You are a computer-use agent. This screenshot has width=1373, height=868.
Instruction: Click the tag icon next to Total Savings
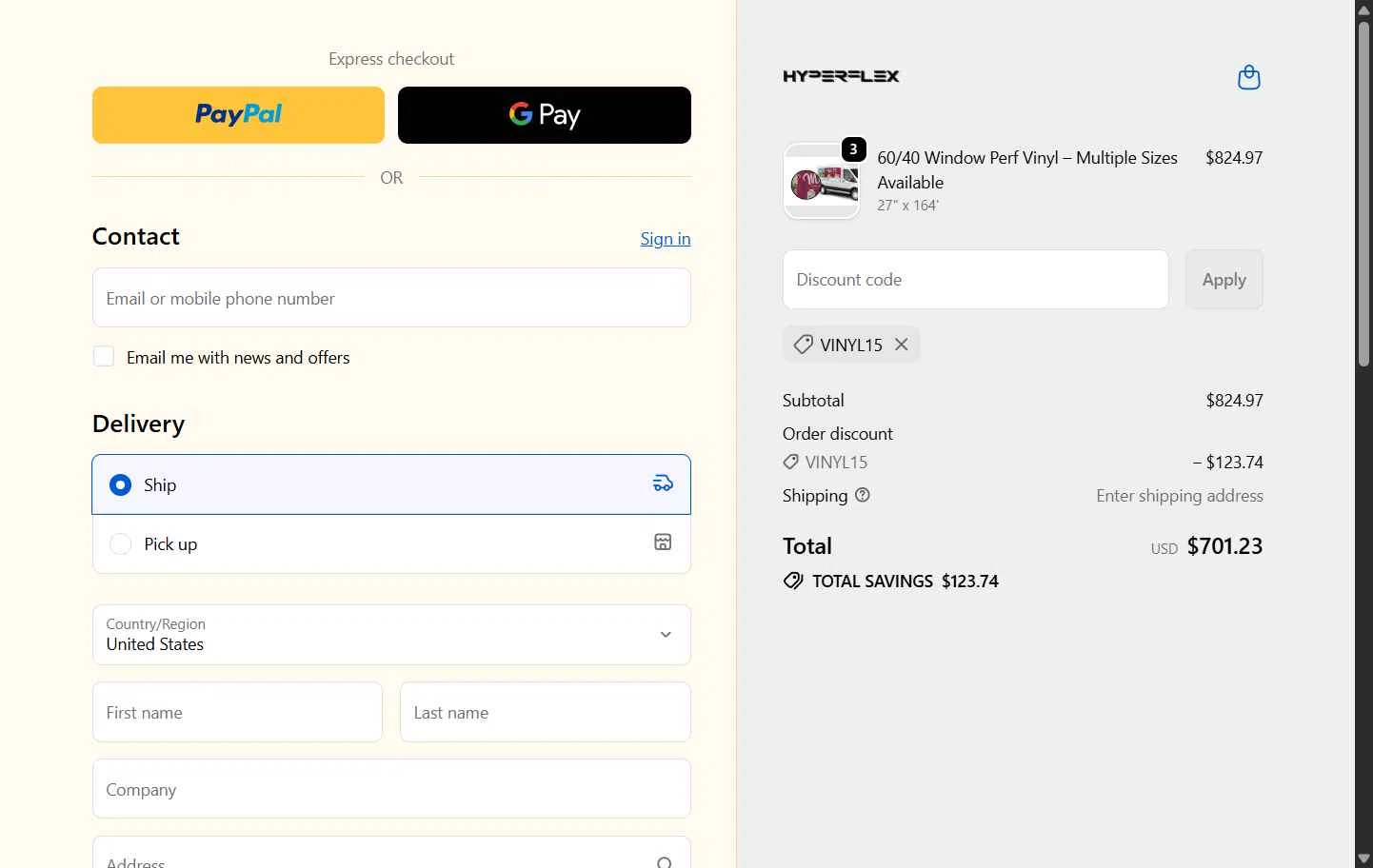point(793,581)
